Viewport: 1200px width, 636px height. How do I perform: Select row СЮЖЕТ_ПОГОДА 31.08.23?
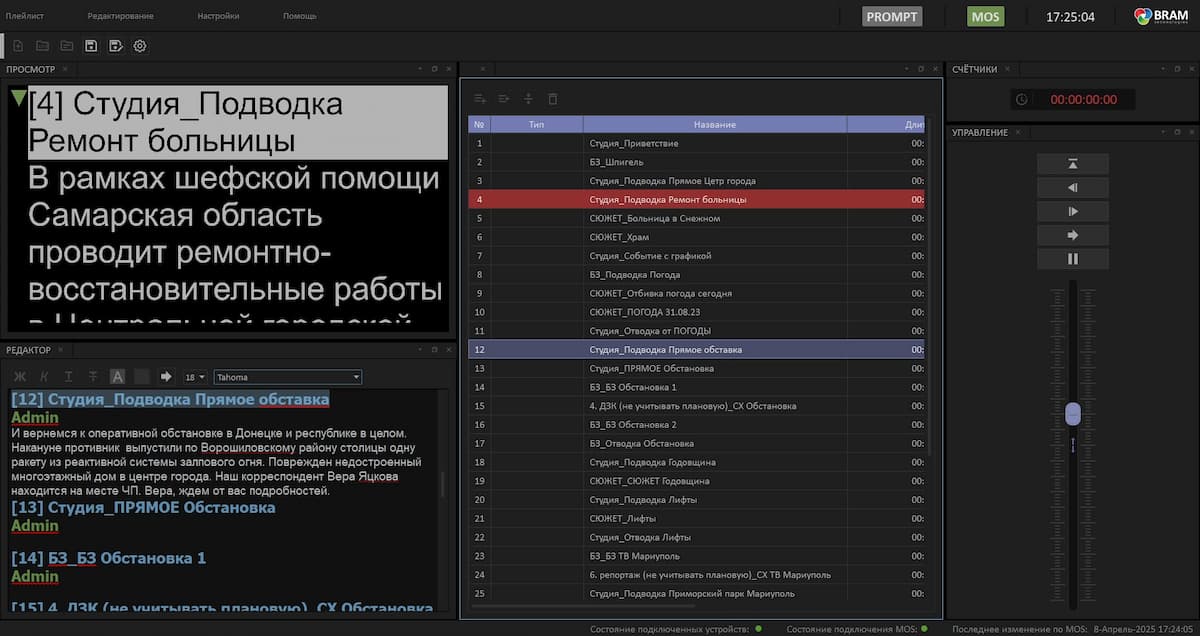click(x=696, y=312)
